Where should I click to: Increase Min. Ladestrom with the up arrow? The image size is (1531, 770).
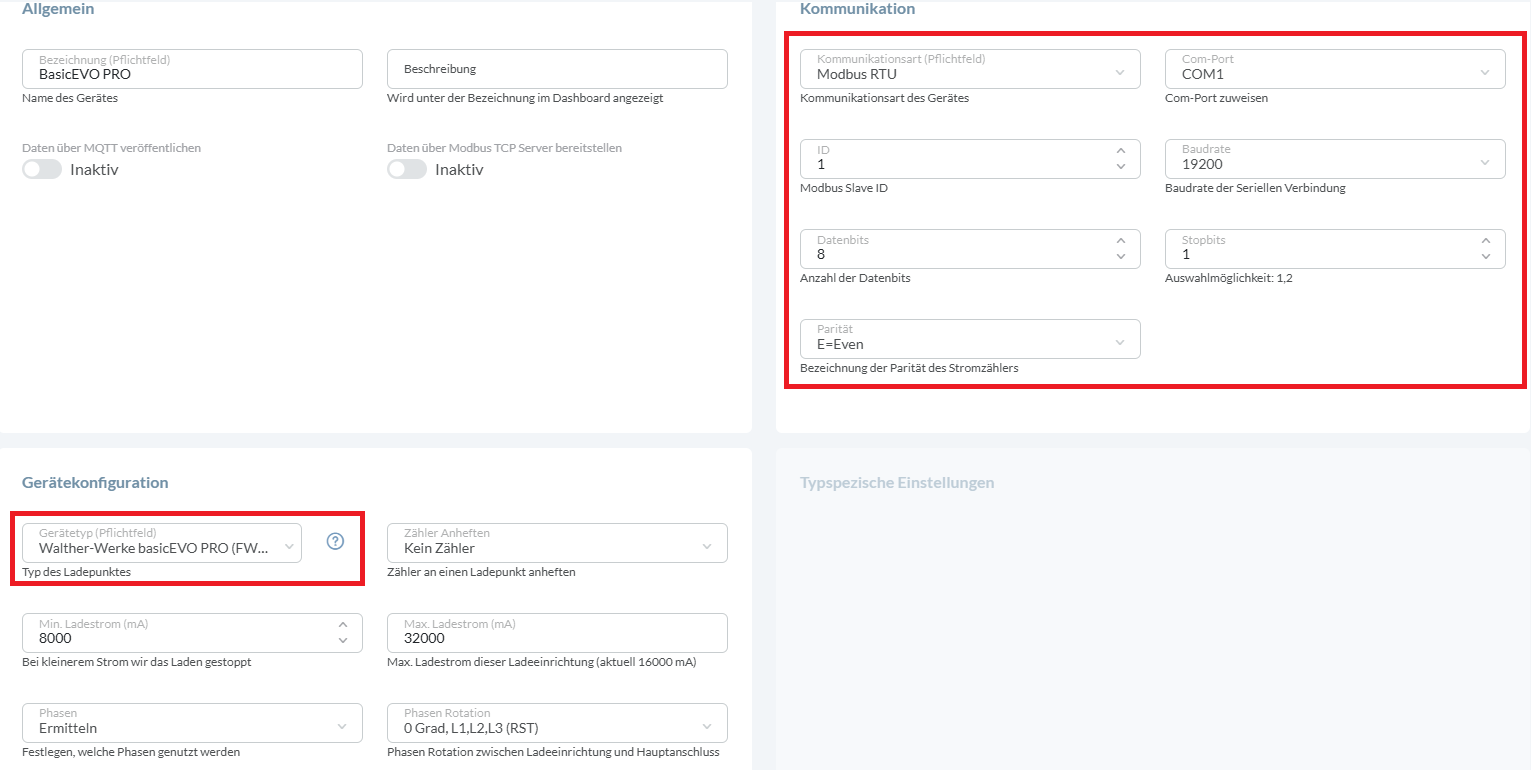coord(343,625)
